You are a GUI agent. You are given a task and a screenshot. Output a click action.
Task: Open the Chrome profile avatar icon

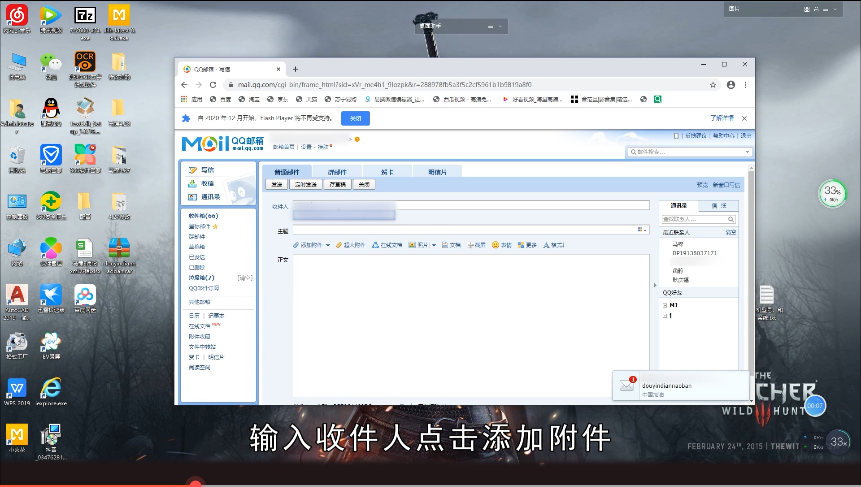(x=731, y=85)
